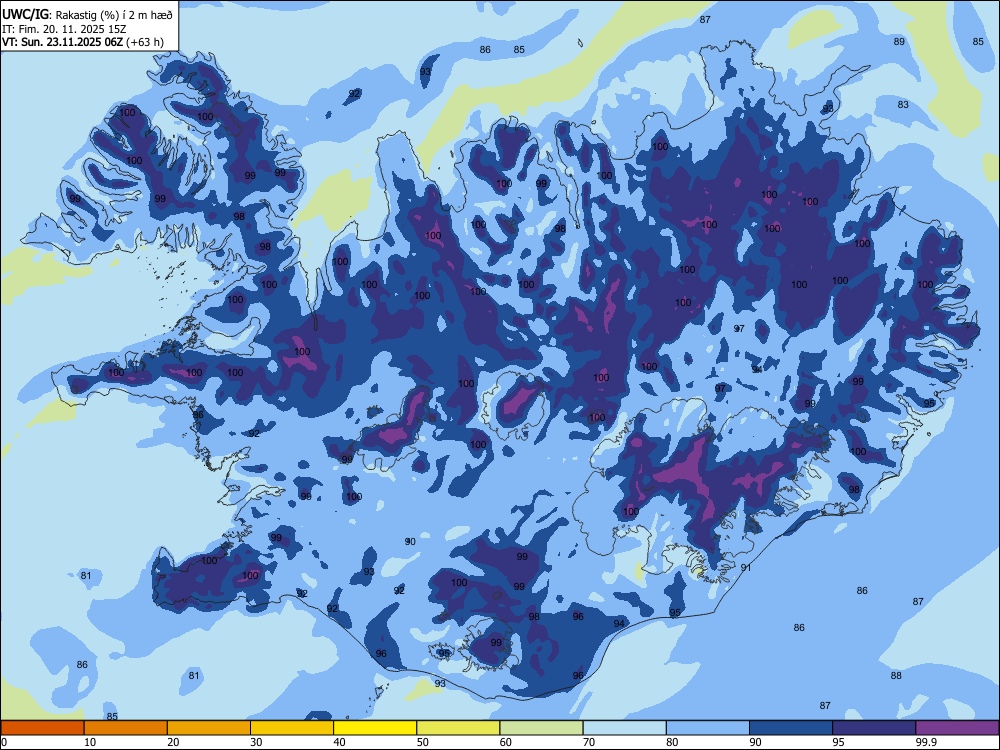Screen dimensions: 1000x750
Task: Click the '83' humidity value on the map
Action: click(x=903, y=105)
